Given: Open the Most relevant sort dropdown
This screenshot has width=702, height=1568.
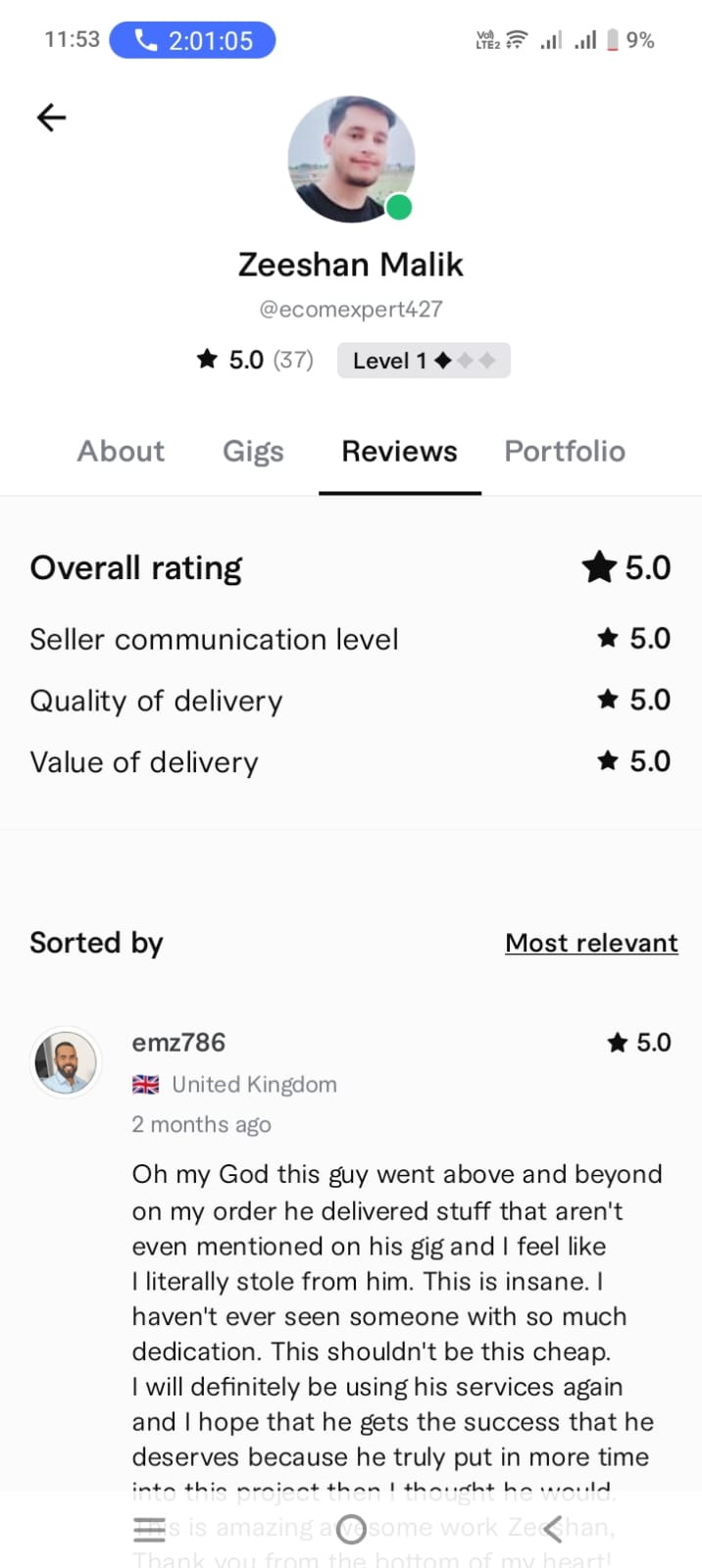Looking at the screenshot, I should click(x=591, y=943).
